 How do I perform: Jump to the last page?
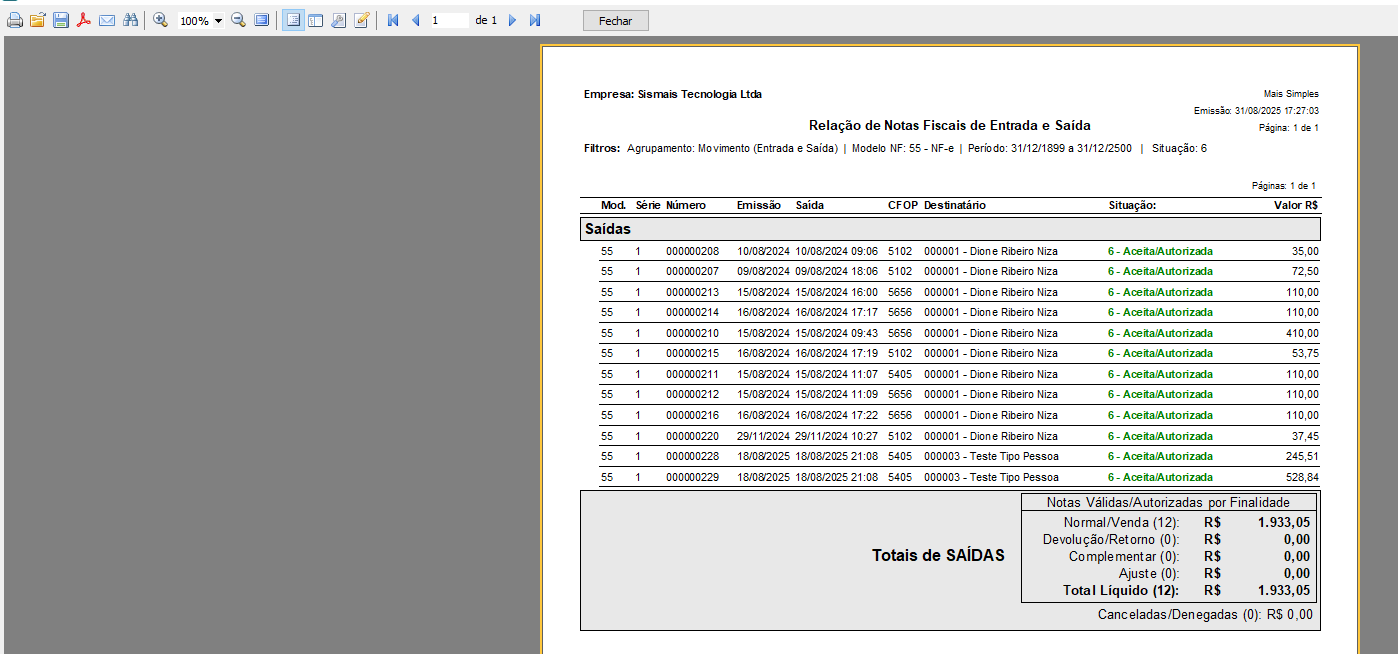[x=535, y=20]
